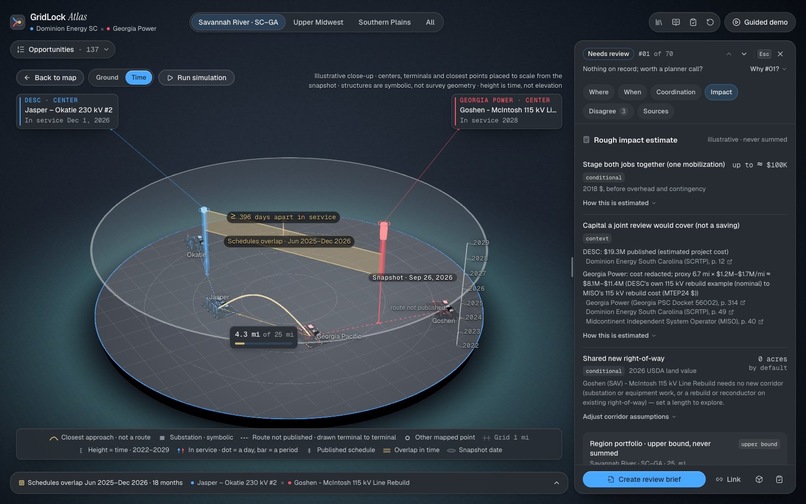The width and height of the screenshot is (806, 504).
Task: Click the Link button in panel footer
Action: coord(728,479)
